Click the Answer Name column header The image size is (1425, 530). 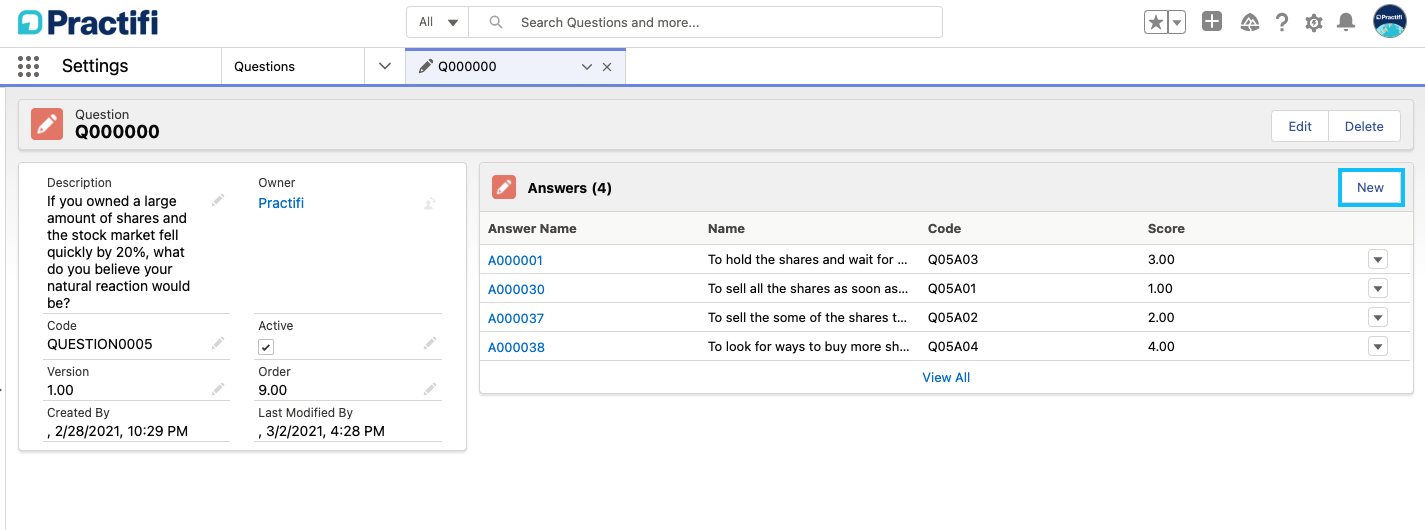click(532, 228)
